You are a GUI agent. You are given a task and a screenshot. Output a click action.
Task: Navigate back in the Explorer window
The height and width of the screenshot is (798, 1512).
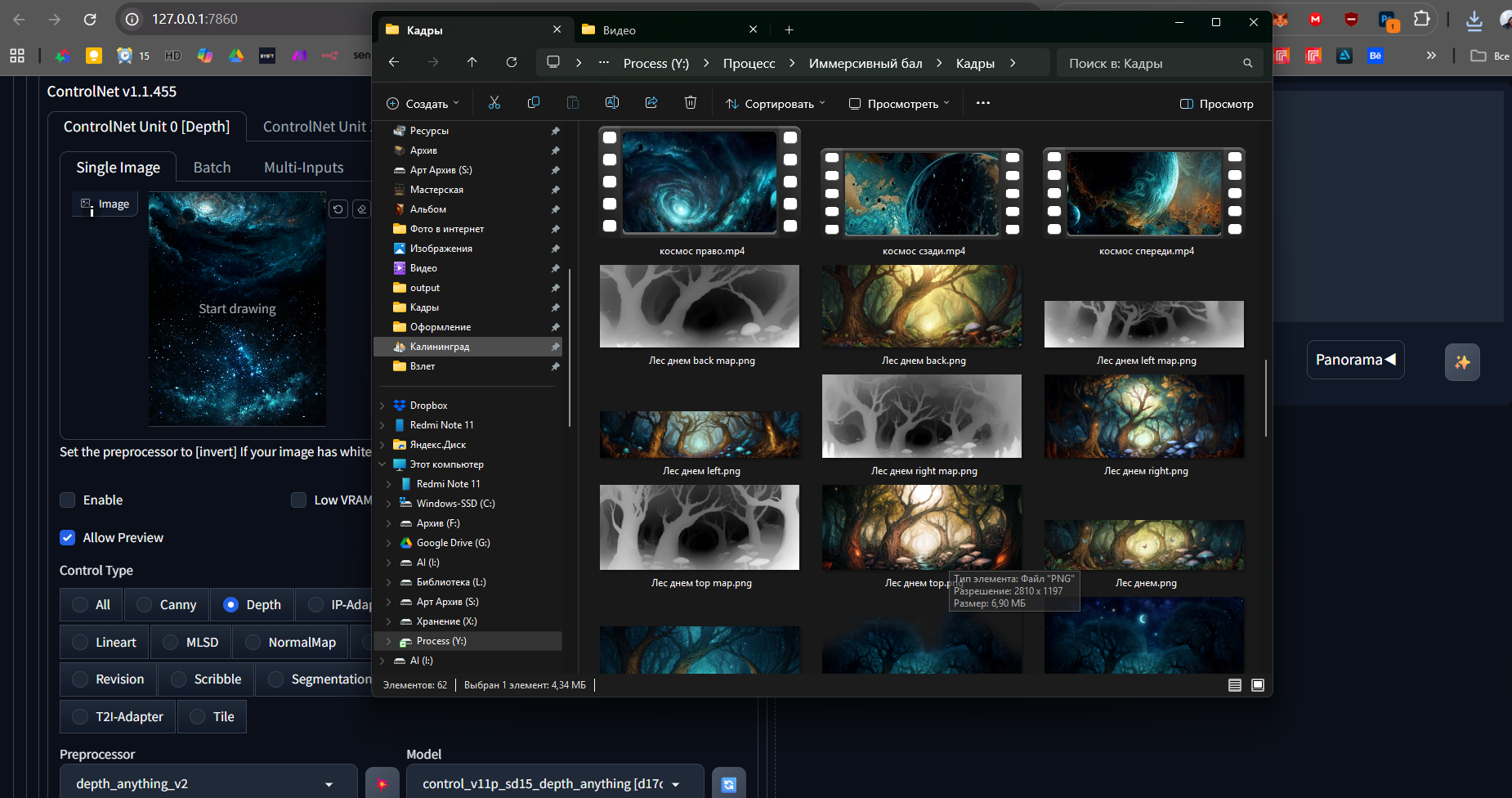[394, 62]
